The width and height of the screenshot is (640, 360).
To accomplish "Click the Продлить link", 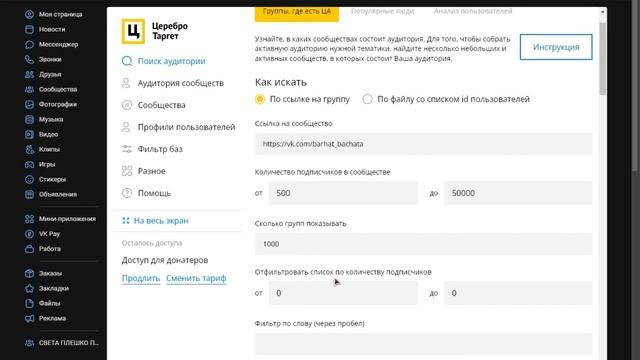I will (141, 278).
